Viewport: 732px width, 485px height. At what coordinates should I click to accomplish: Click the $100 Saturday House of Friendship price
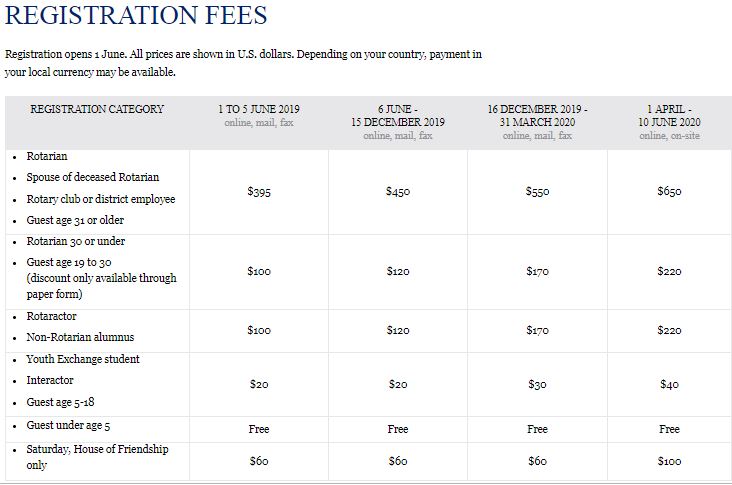669,461
